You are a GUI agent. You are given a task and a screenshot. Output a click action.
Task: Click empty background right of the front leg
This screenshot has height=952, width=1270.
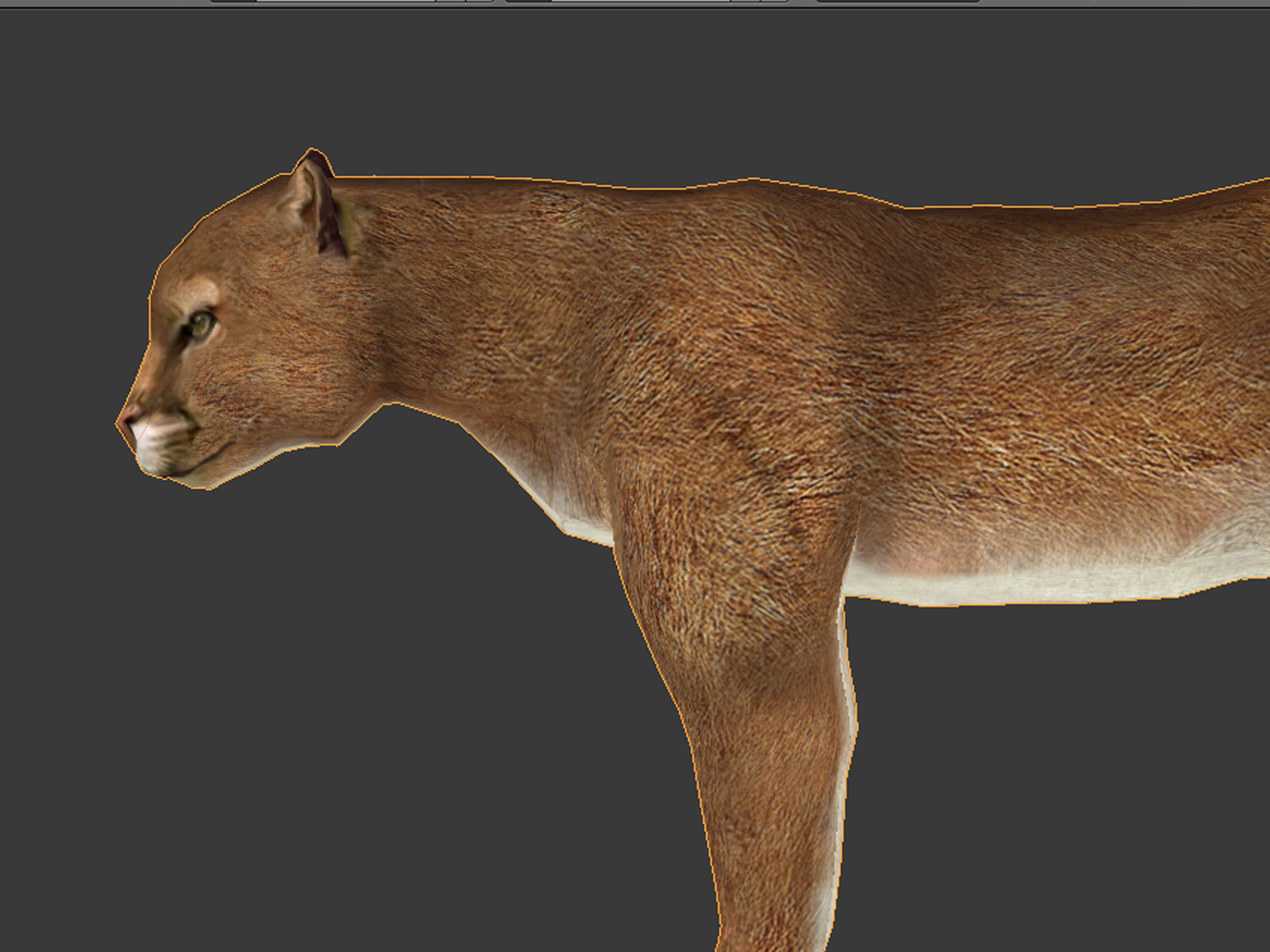click(x=1033, y=775)
